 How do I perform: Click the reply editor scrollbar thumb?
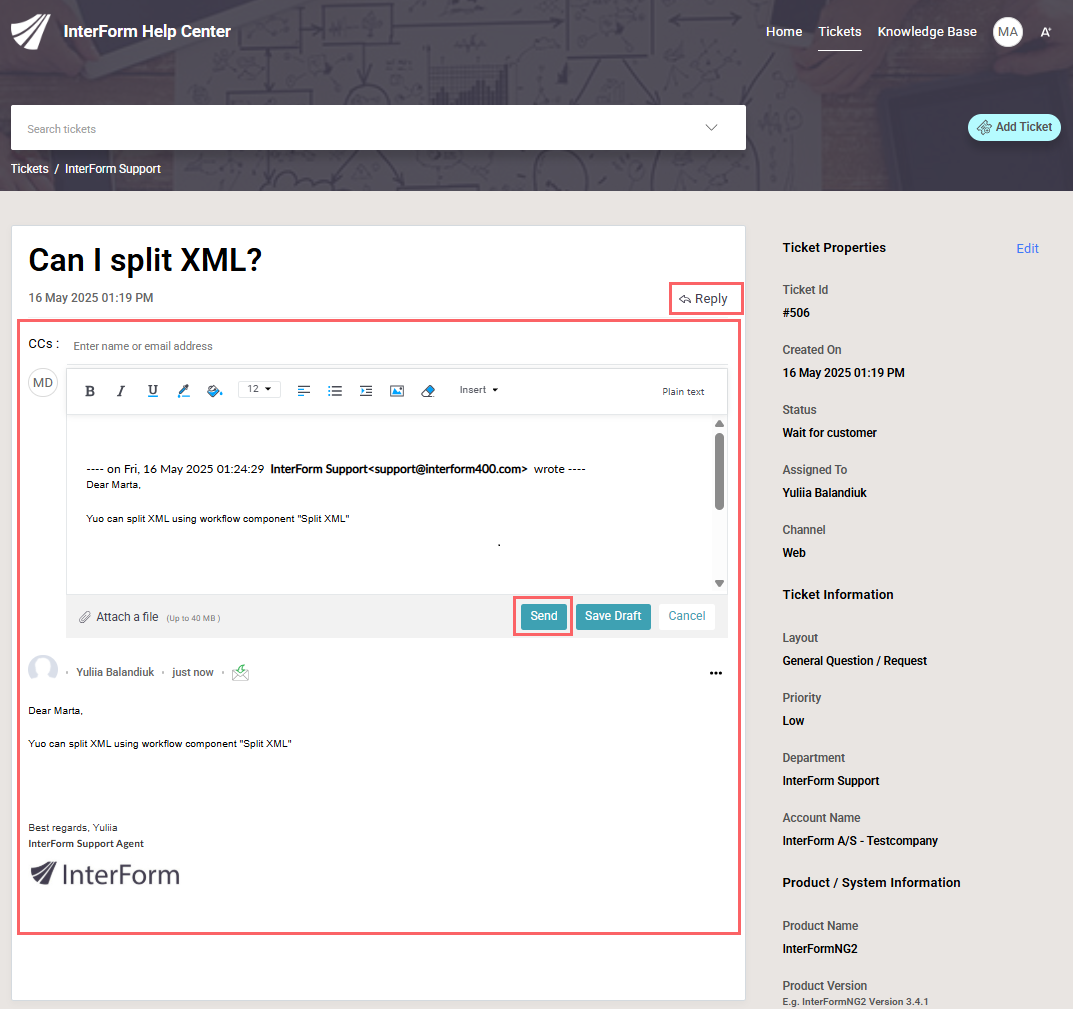pos(719,472)
